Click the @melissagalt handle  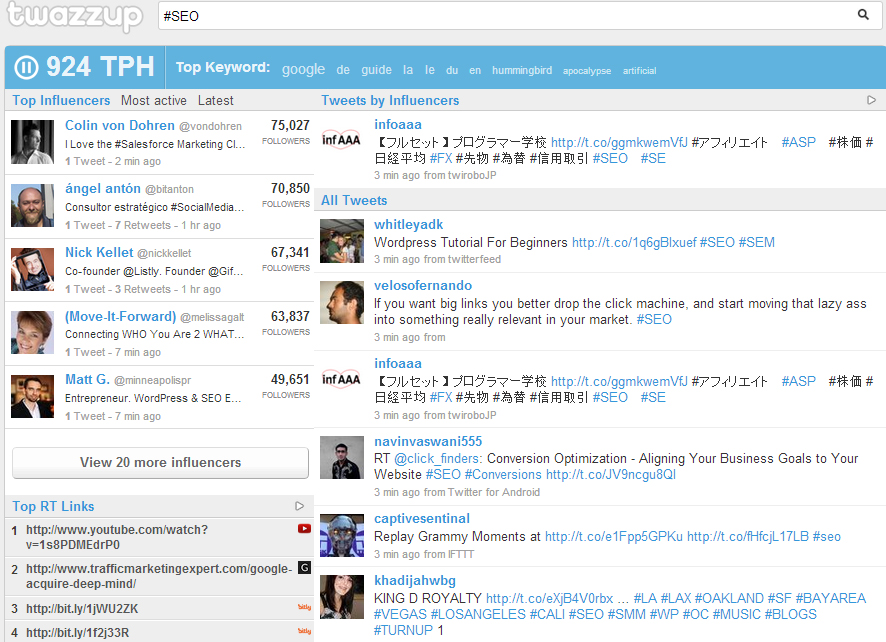[x=212, y=317]
